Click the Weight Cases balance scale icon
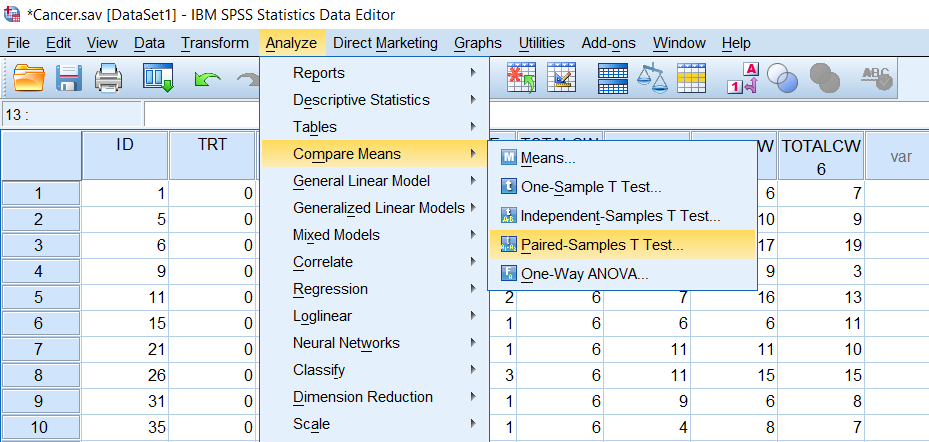This screenshot has height=442, width=929. 652,78
